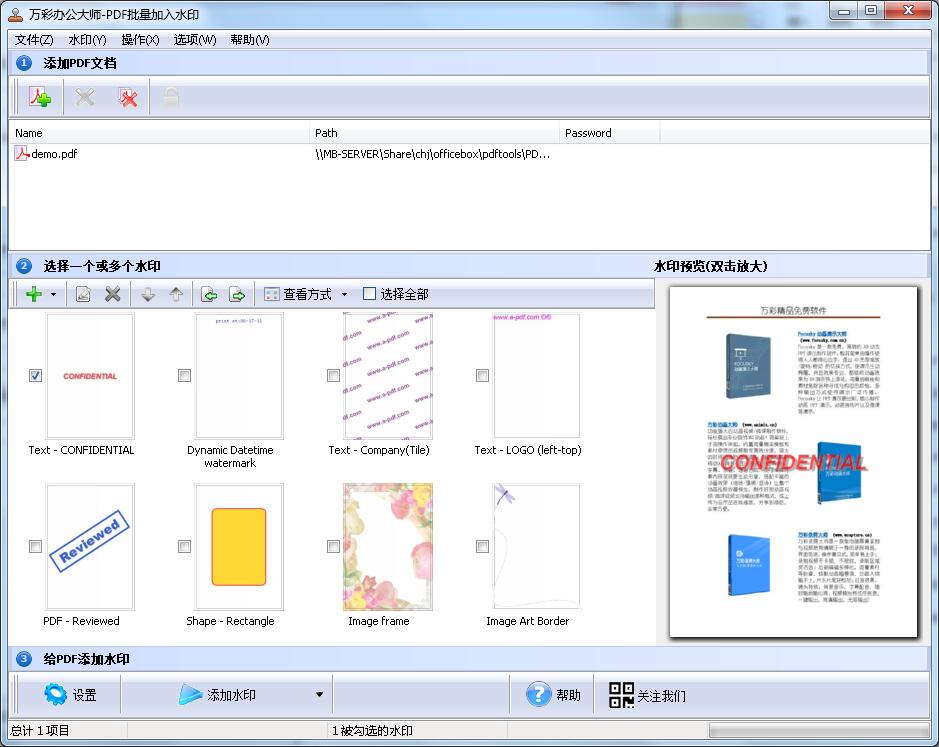939x747 pixels.
Task: Check the PDF - Reviewed watermark checkbox
Action: click(35, 547)
